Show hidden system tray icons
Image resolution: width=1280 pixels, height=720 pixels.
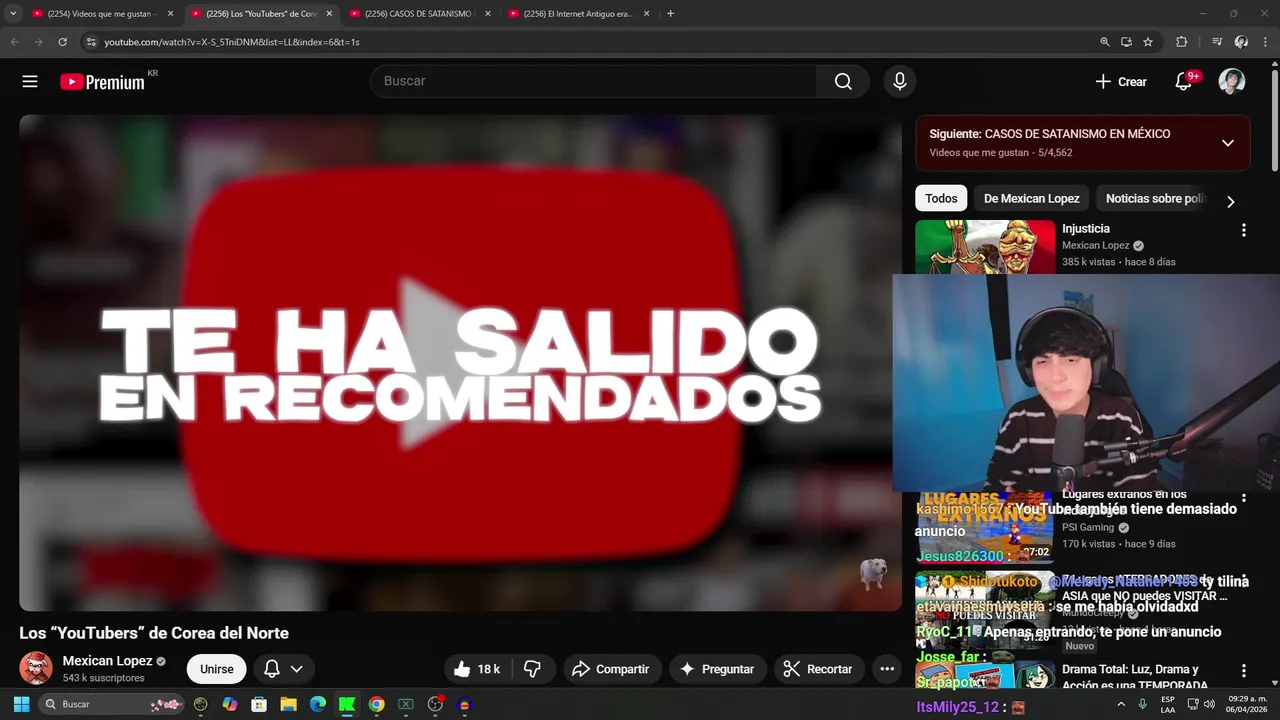tap(1121, 704)
